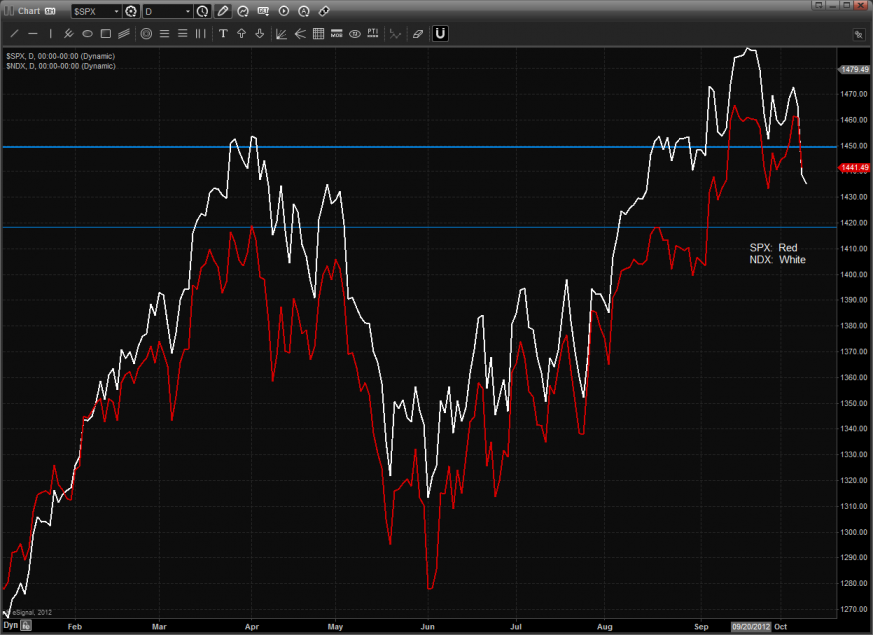
Task: Select the trend line drawing tool
Action: [14, 34]
